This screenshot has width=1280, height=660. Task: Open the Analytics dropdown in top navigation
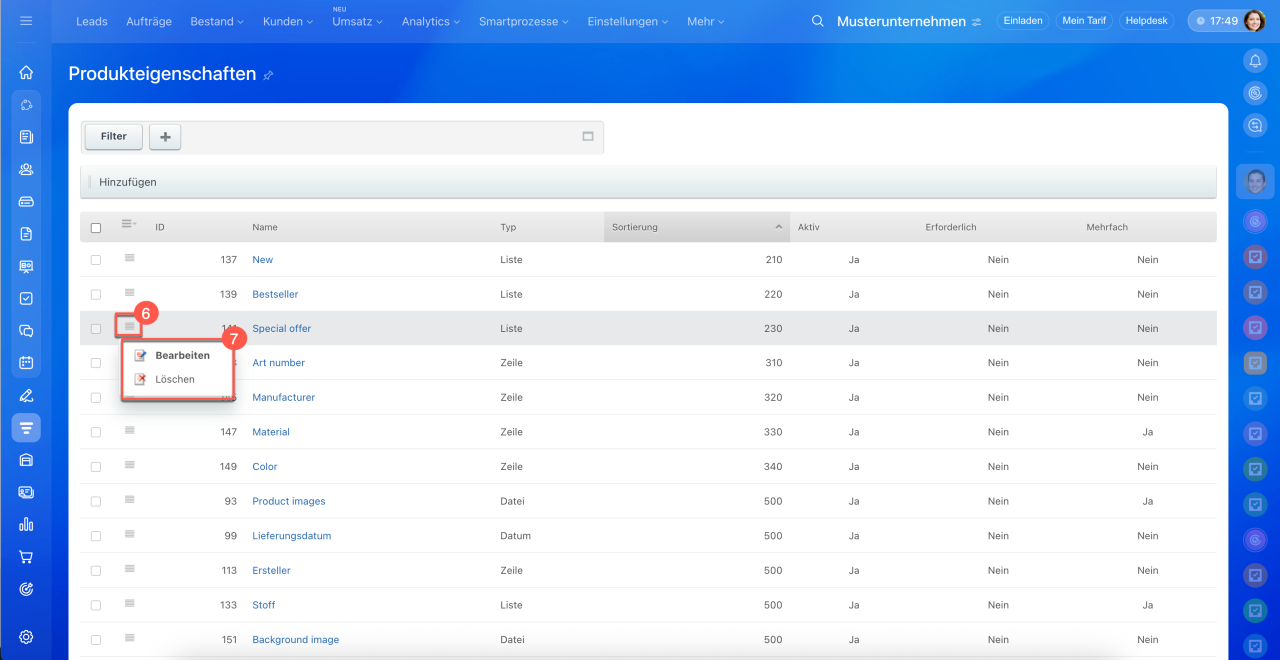pos(430,21)
